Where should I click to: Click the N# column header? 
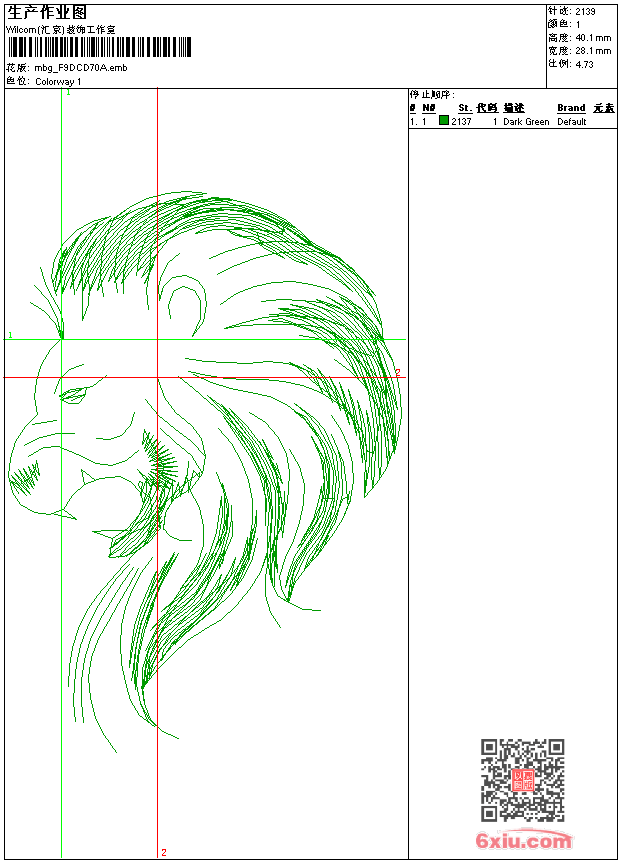[428, 108]
